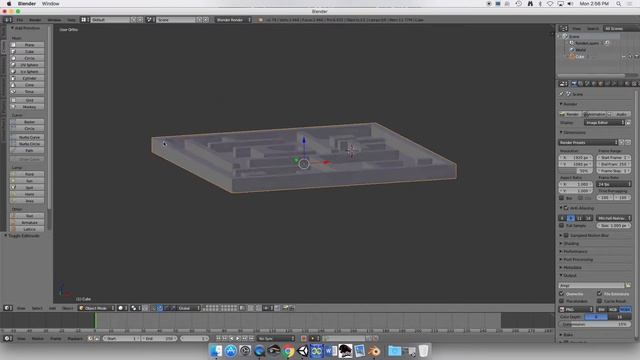640x360 pixels.
Task: Expand the Metadata panel
Action: pyautogui.click(x=571, y=268)
